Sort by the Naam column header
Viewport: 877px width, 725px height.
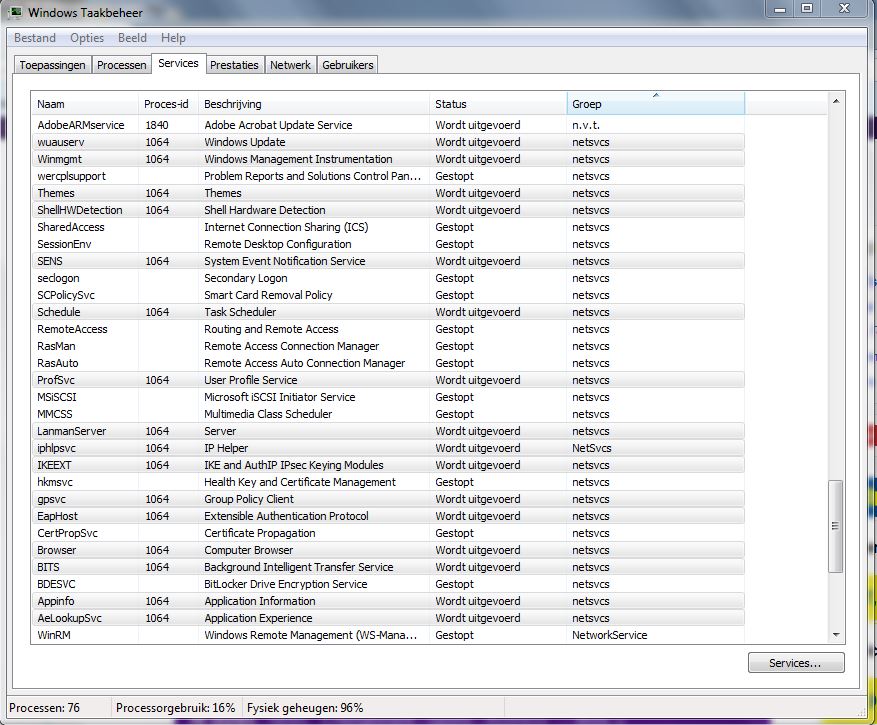click(x=84, y=104)
